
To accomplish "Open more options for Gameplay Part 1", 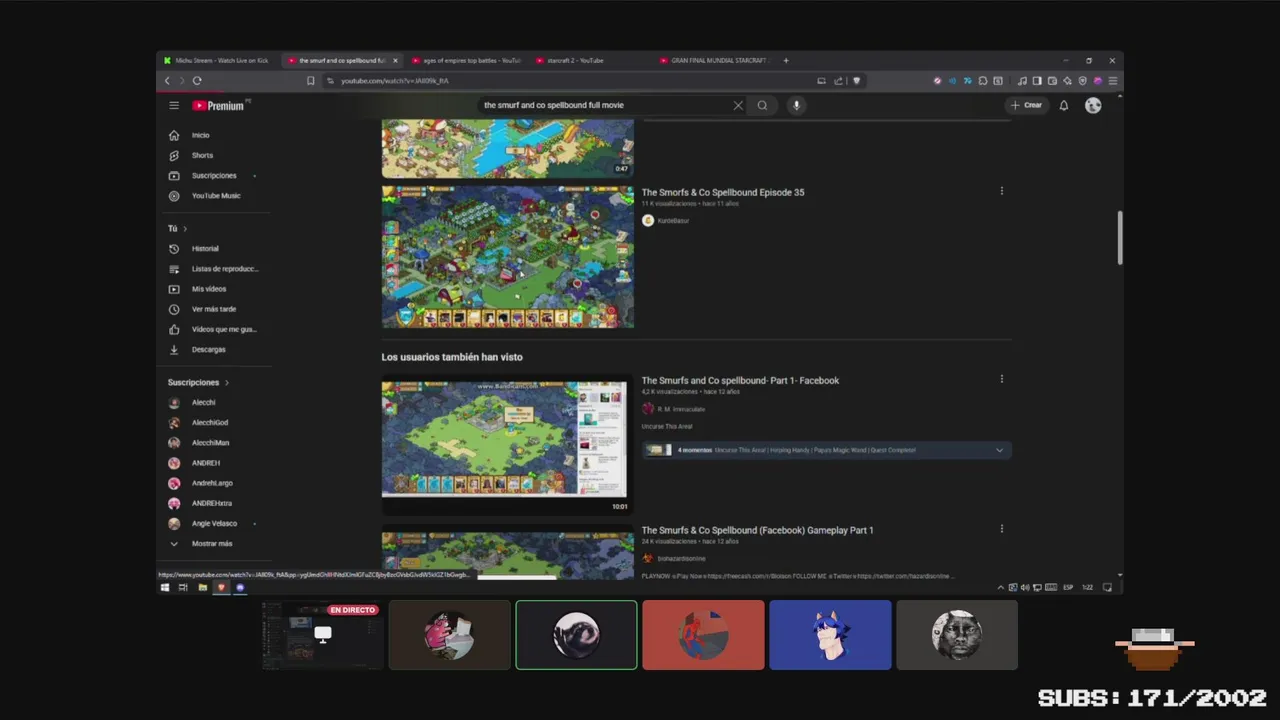I will point(1001,529).
